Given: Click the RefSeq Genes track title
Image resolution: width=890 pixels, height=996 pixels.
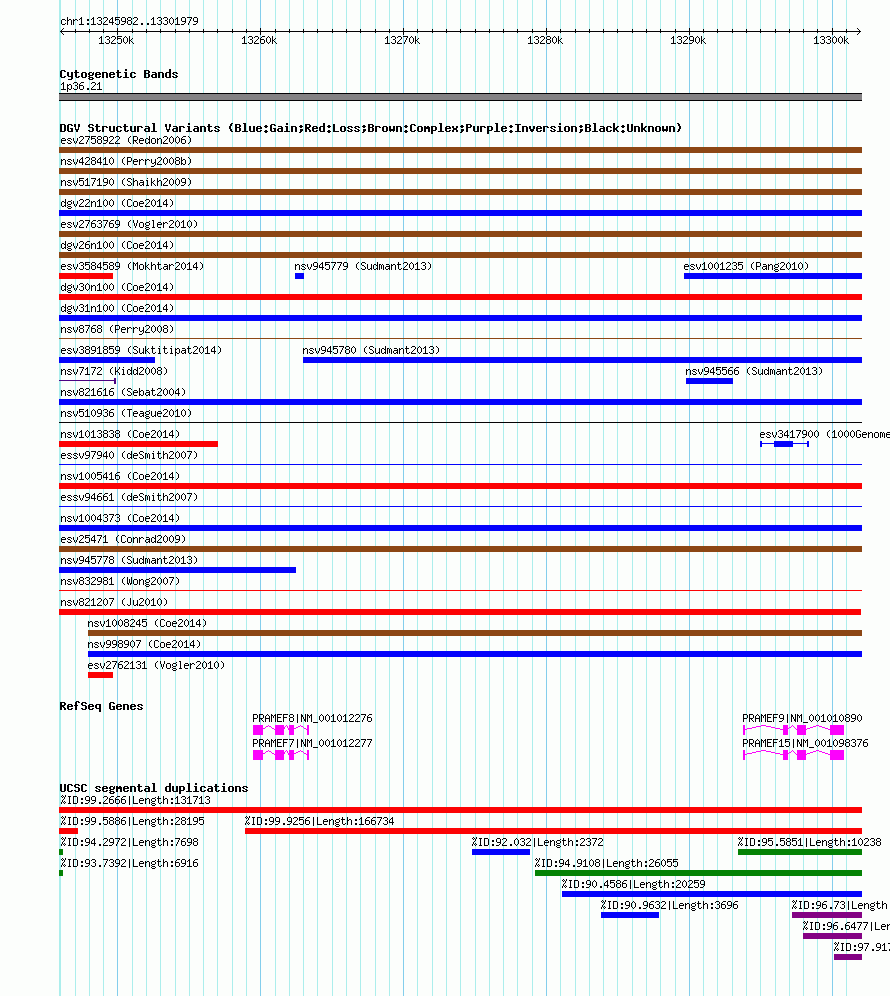Looking at the screenshot, I should tap(101, 706).
